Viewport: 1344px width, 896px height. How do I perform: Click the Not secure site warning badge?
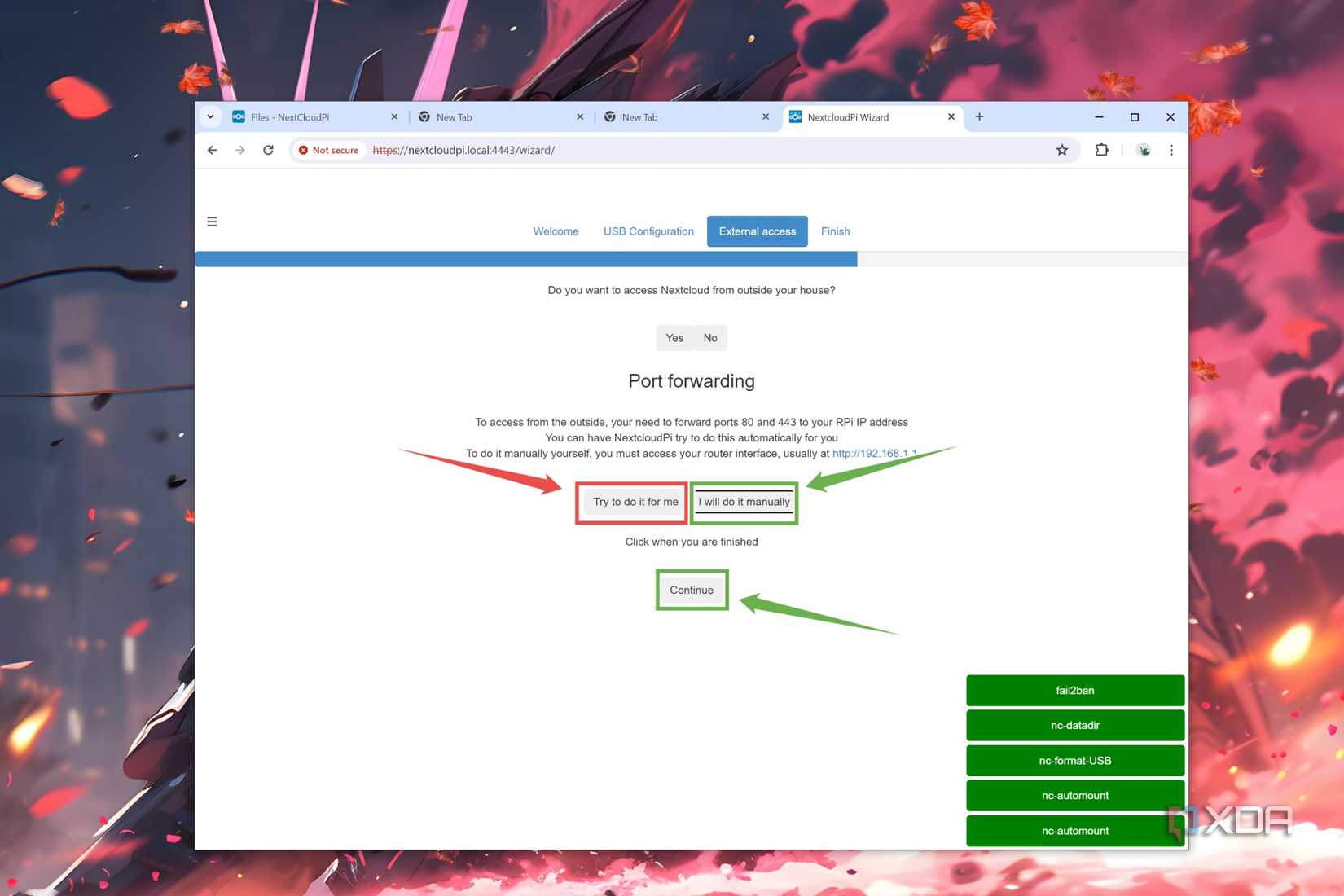[329, 150]
